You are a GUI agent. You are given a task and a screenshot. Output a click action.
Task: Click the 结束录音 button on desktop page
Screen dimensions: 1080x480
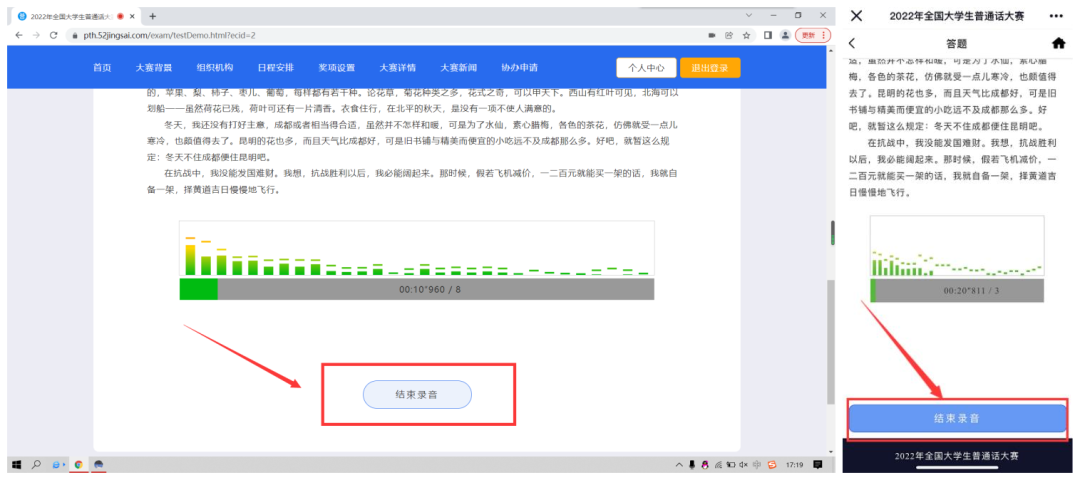[x=416, y=395]
